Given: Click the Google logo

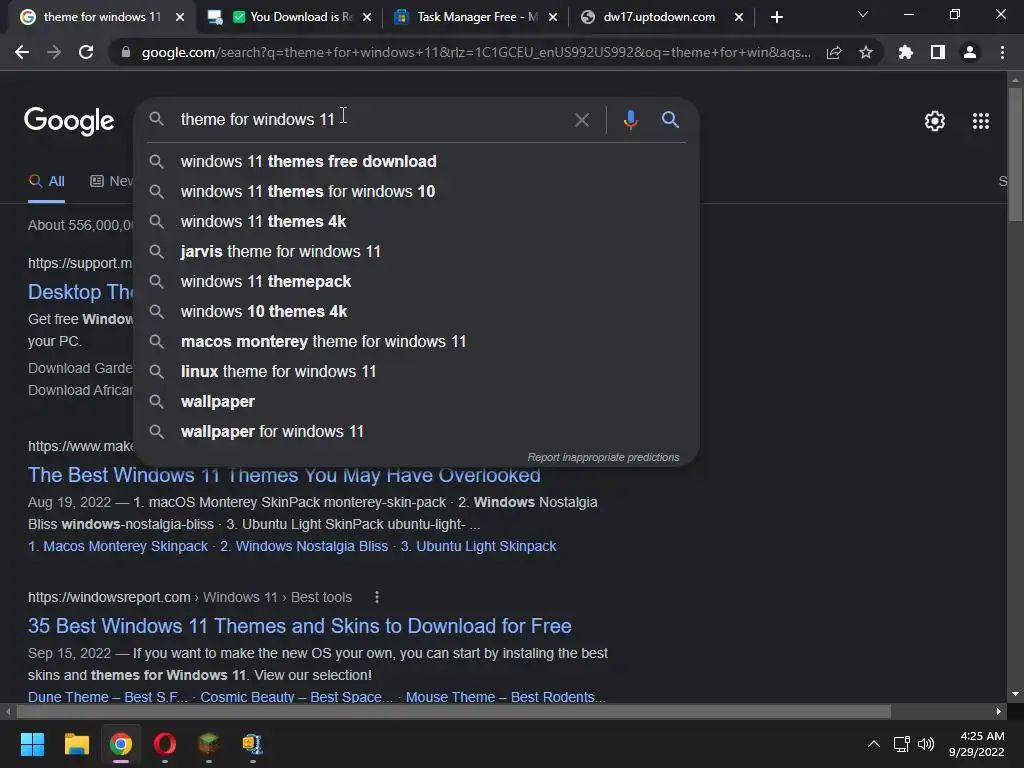Looking at the screenshot, I should tap(69, 121).
